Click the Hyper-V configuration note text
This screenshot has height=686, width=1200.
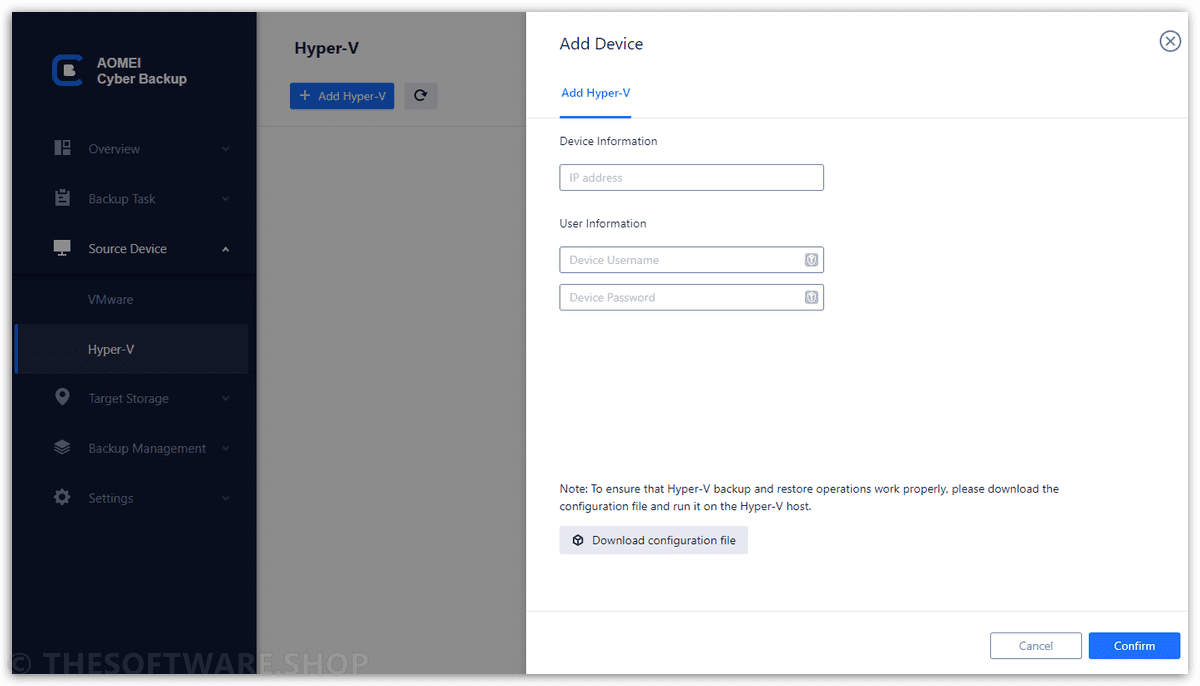[809, 498]
